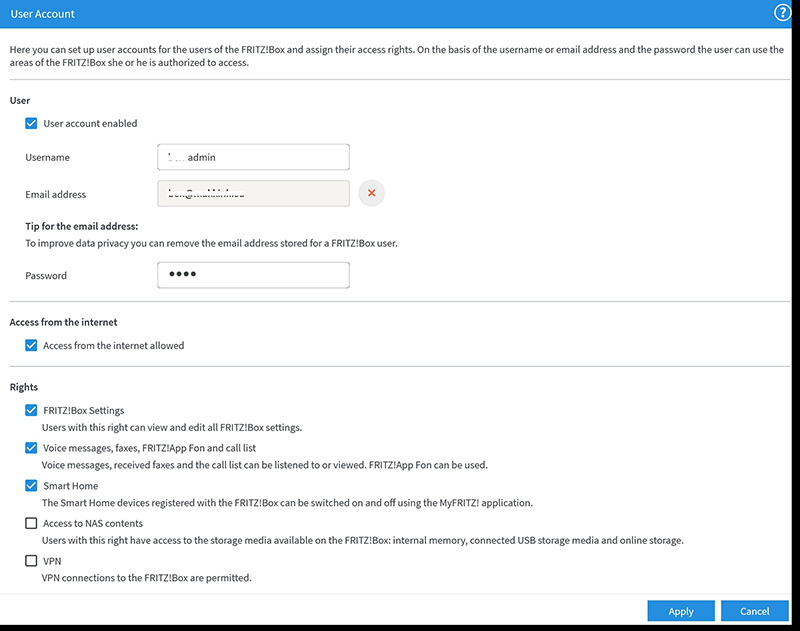The width and height of the screenshot is (800, 631).
Task: Click the 'User' section heading
Action: (x=20, y=100)
